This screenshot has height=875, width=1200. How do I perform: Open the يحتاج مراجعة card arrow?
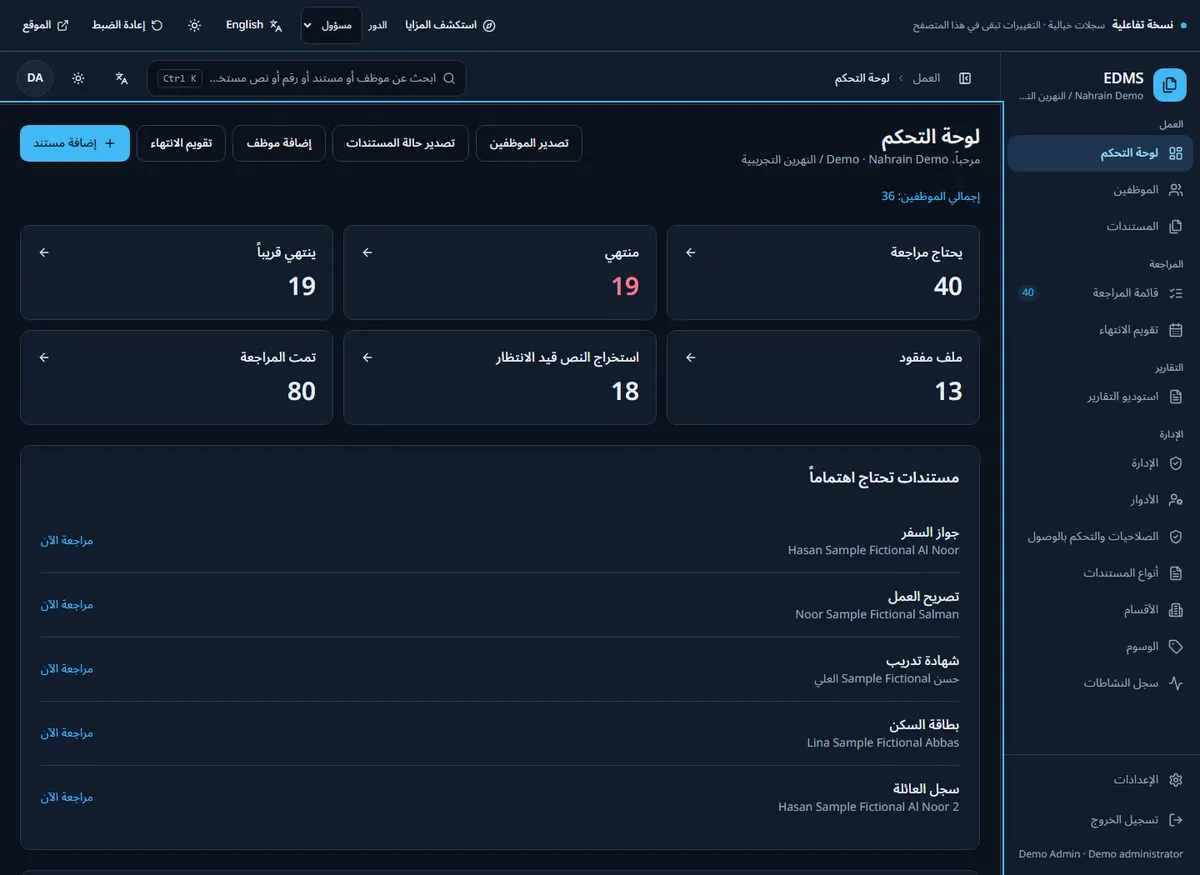(x=690, y=253)
